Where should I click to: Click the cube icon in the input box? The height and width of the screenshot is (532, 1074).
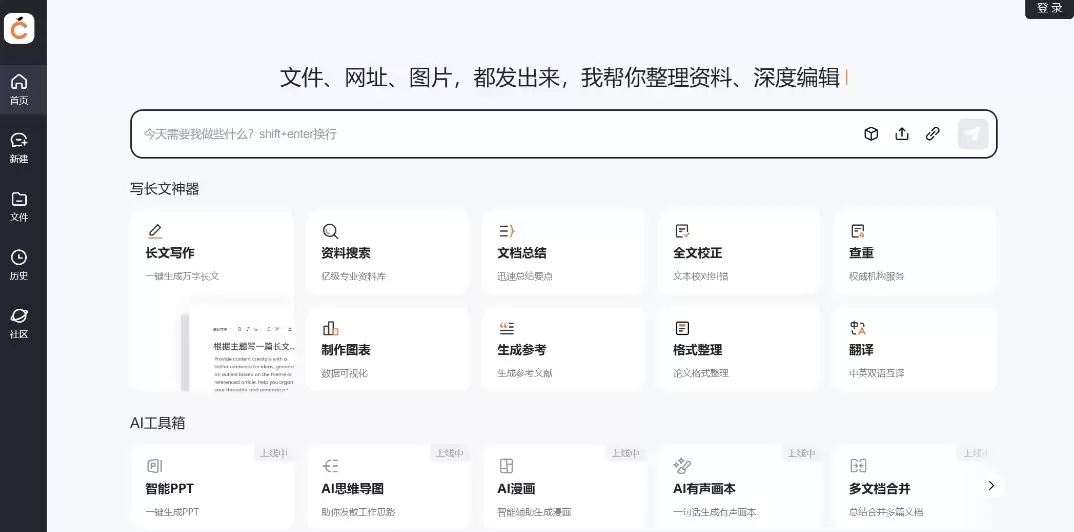871,134
